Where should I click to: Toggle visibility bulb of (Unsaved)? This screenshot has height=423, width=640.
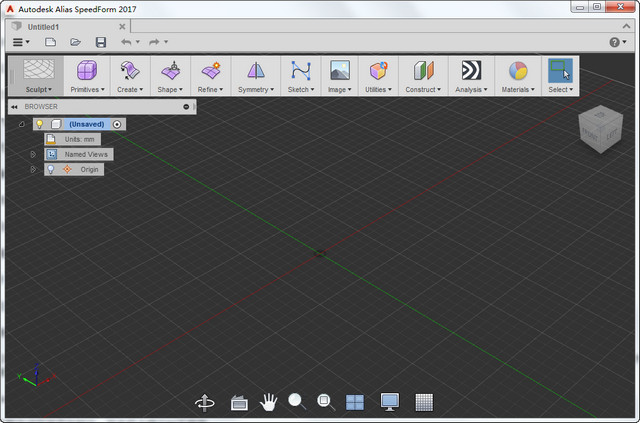coord(40,124)
